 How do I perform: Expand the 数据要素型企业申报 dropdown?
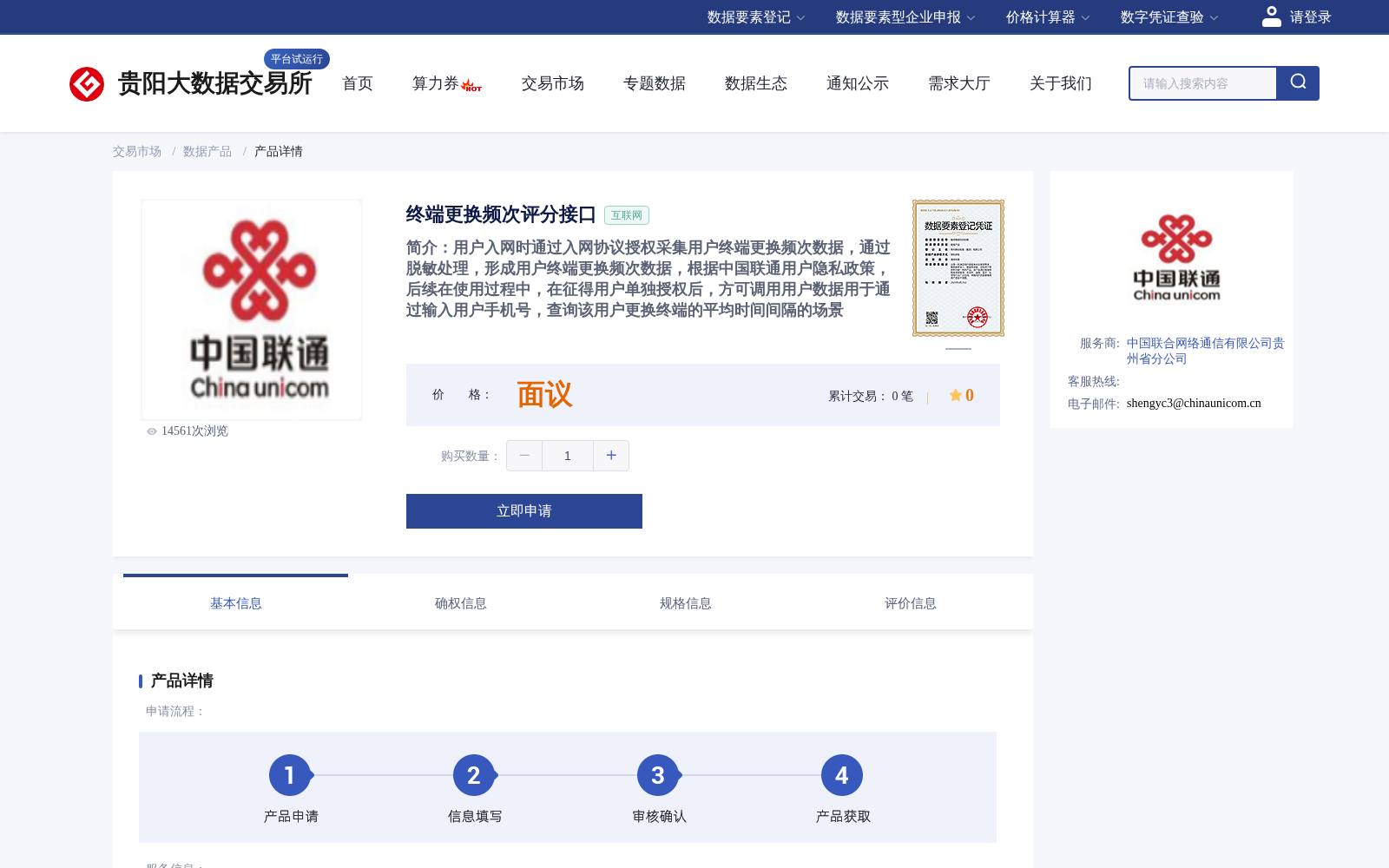(905, 17)
